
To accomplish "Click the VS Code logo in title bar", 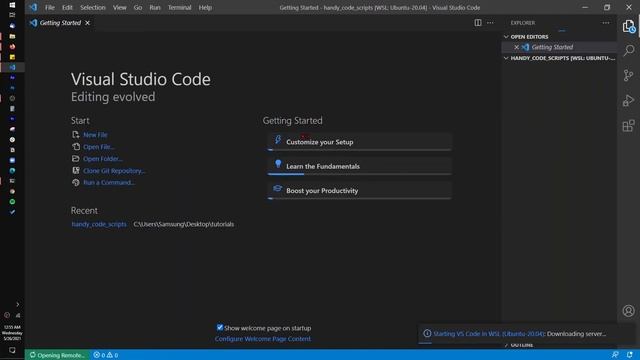I will point(33,7).
